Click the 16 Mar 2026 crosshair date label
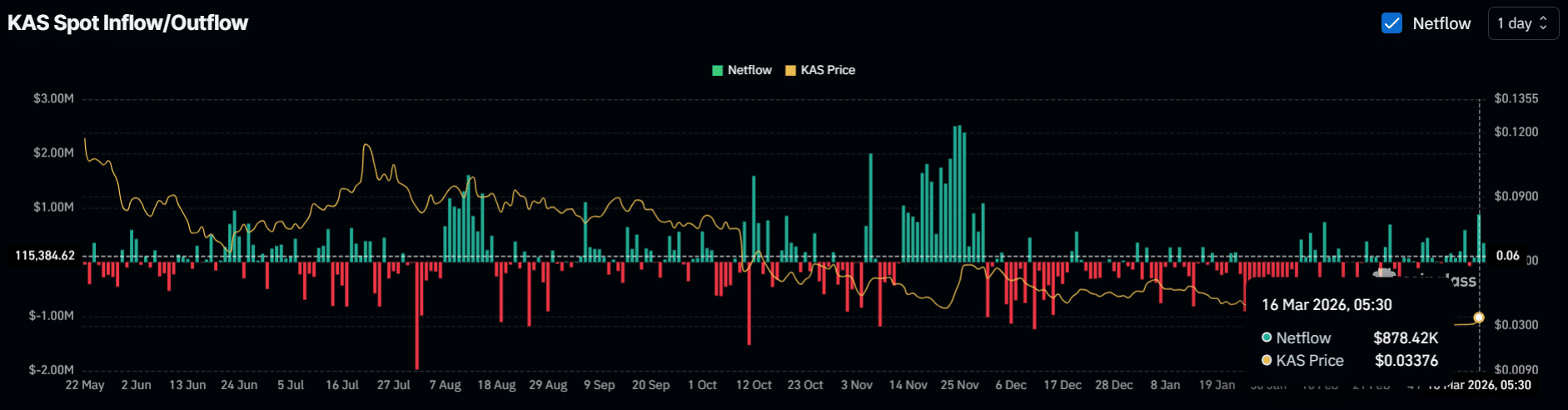 click(1479, 385)
